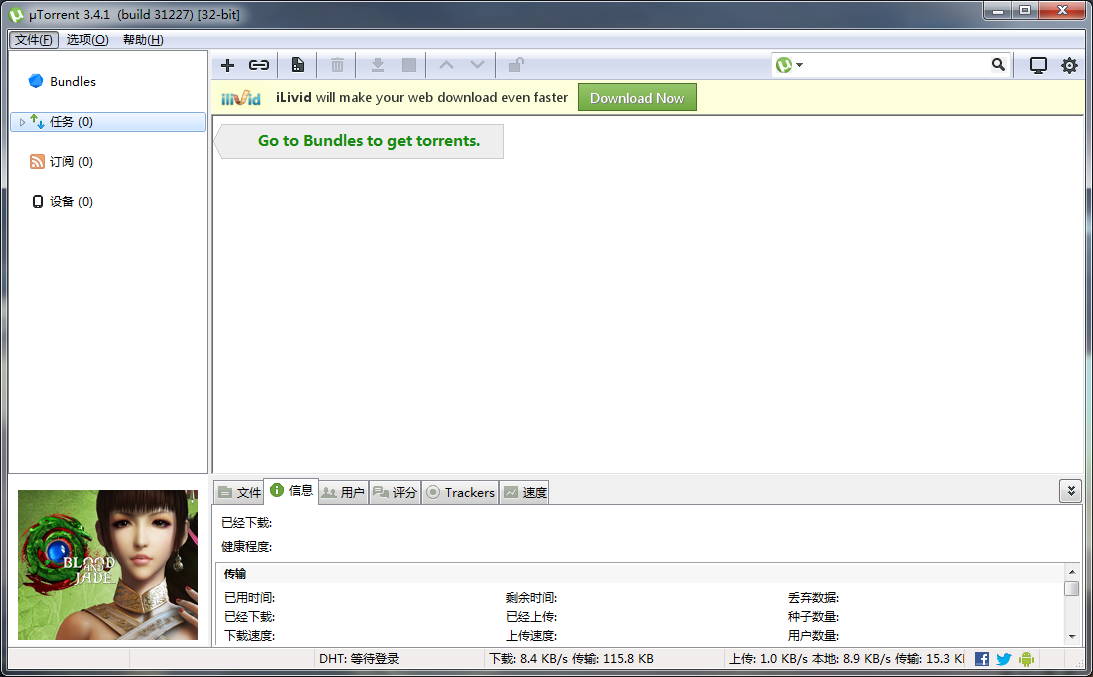Click the Move Up Queue arrow icon

[x=446, y=64]
